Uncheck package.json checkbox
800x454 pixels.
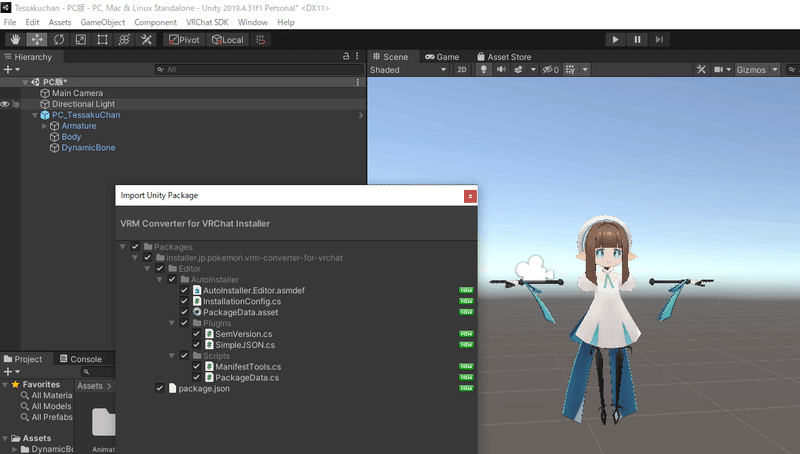point(160,389)
